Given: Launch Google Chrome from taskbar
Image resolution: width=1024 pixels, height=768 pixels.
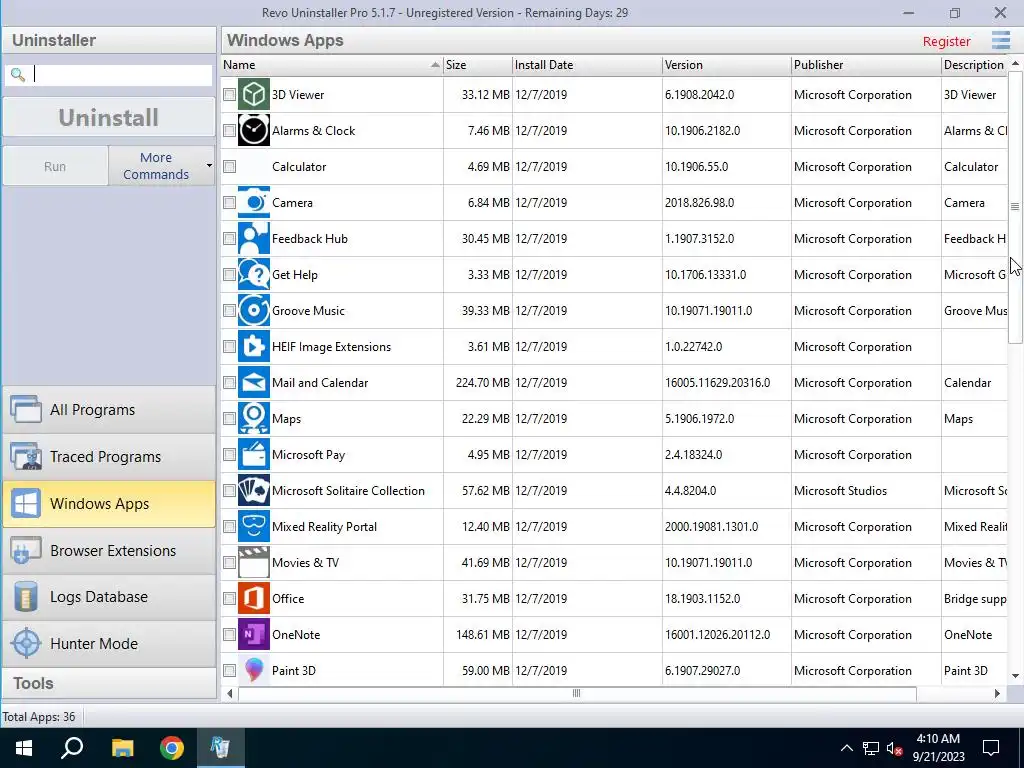Looking at the screenshot, I should click(x=172, y=748).
